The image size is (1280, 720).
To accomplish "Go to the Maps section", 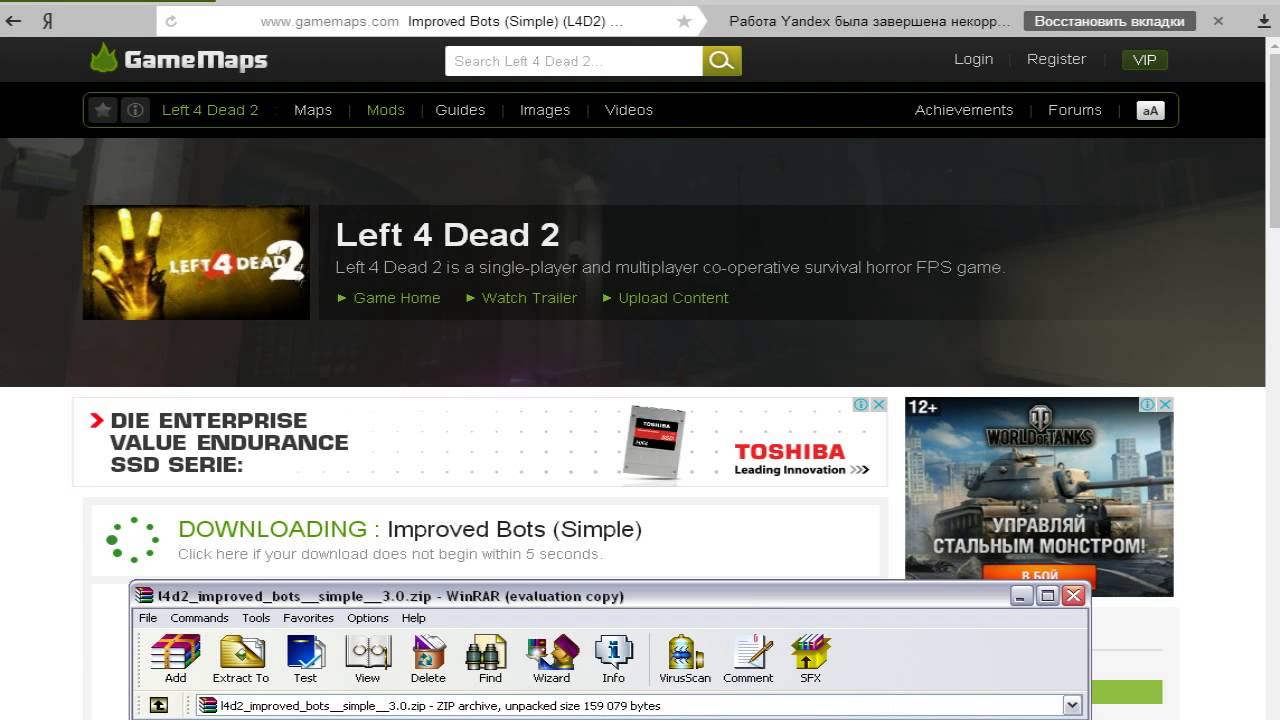I will point(313,110).
